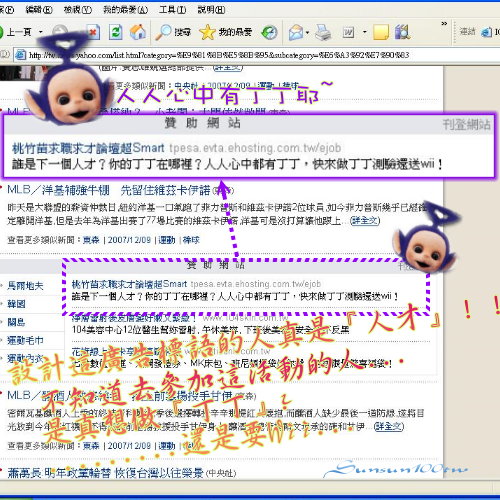The width and height of the screenshot is (500, 500).
Task: Stop loading with the red X page icon
Action: coord(93,32)
